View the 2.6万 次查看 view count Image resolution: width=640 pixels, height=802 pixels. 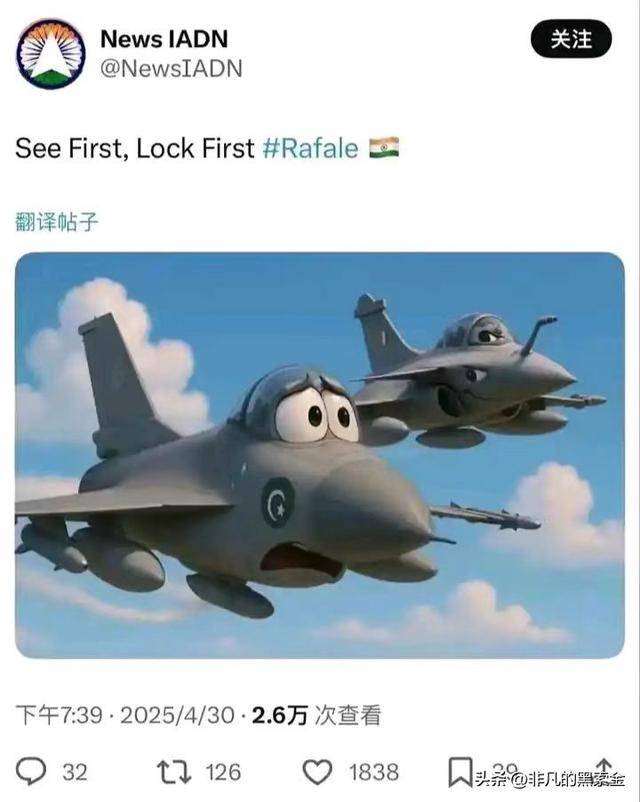tap(317, 715)
